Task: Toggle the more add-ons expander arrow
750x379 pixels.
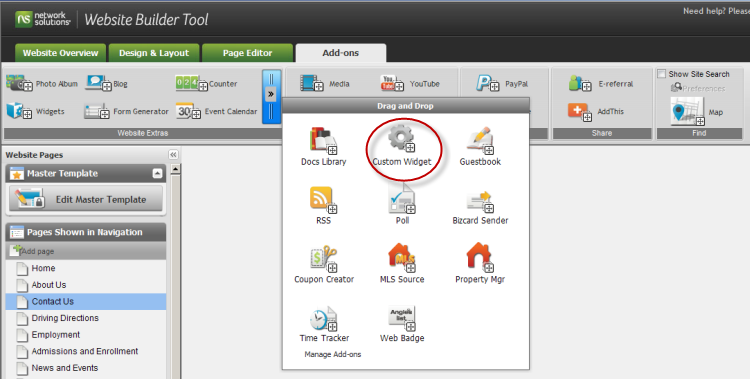Action: click(x=271, y=94)
